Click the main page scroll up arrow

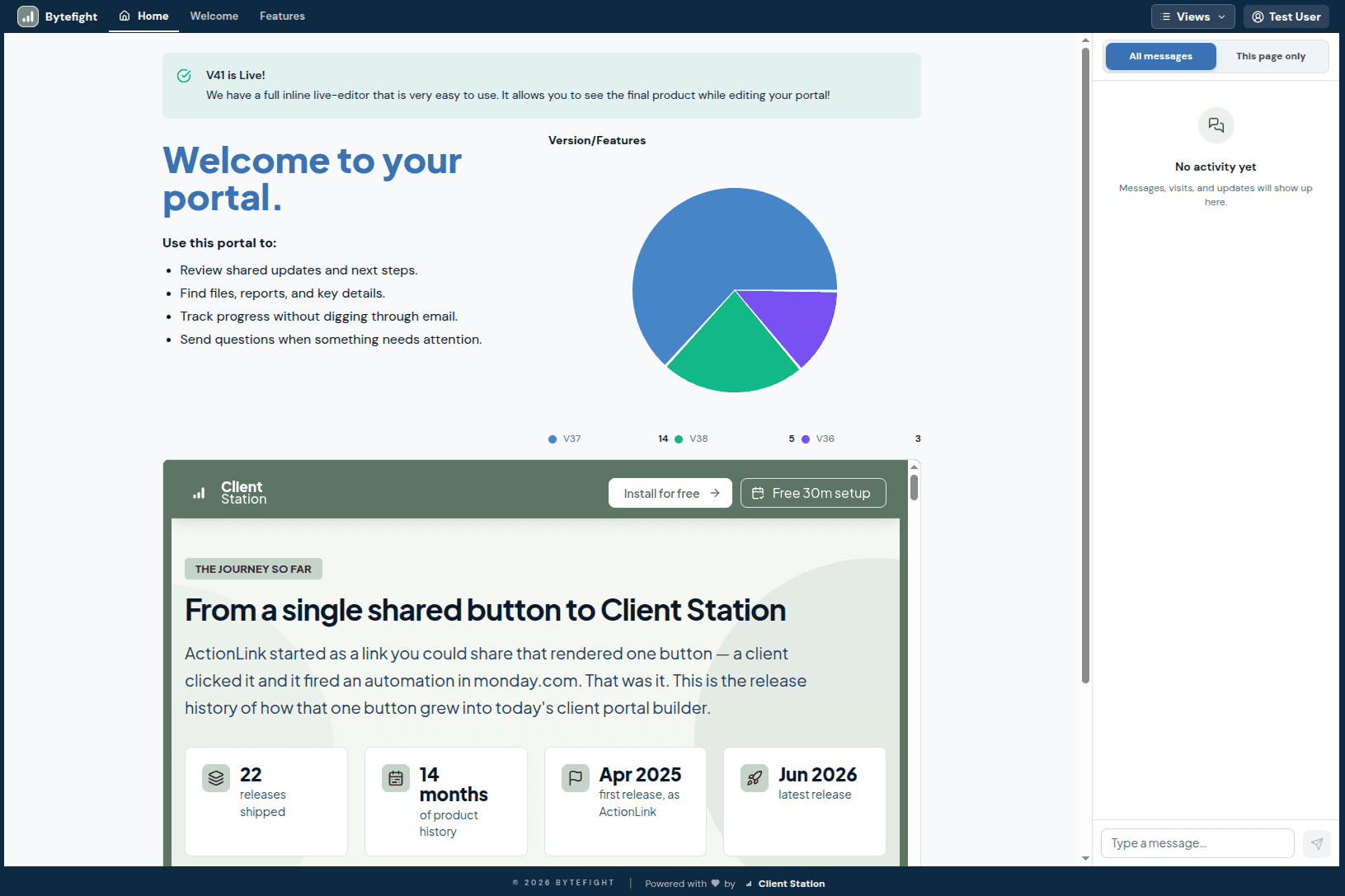[x=1085, y=40]
